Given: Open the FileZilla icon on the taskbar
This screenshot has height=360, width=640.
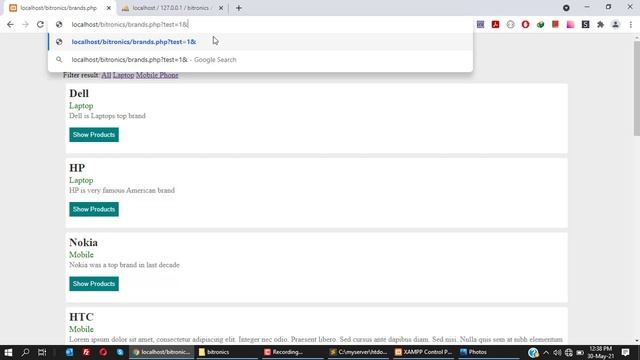Looking at the screenshot, I should click(86, 352).
